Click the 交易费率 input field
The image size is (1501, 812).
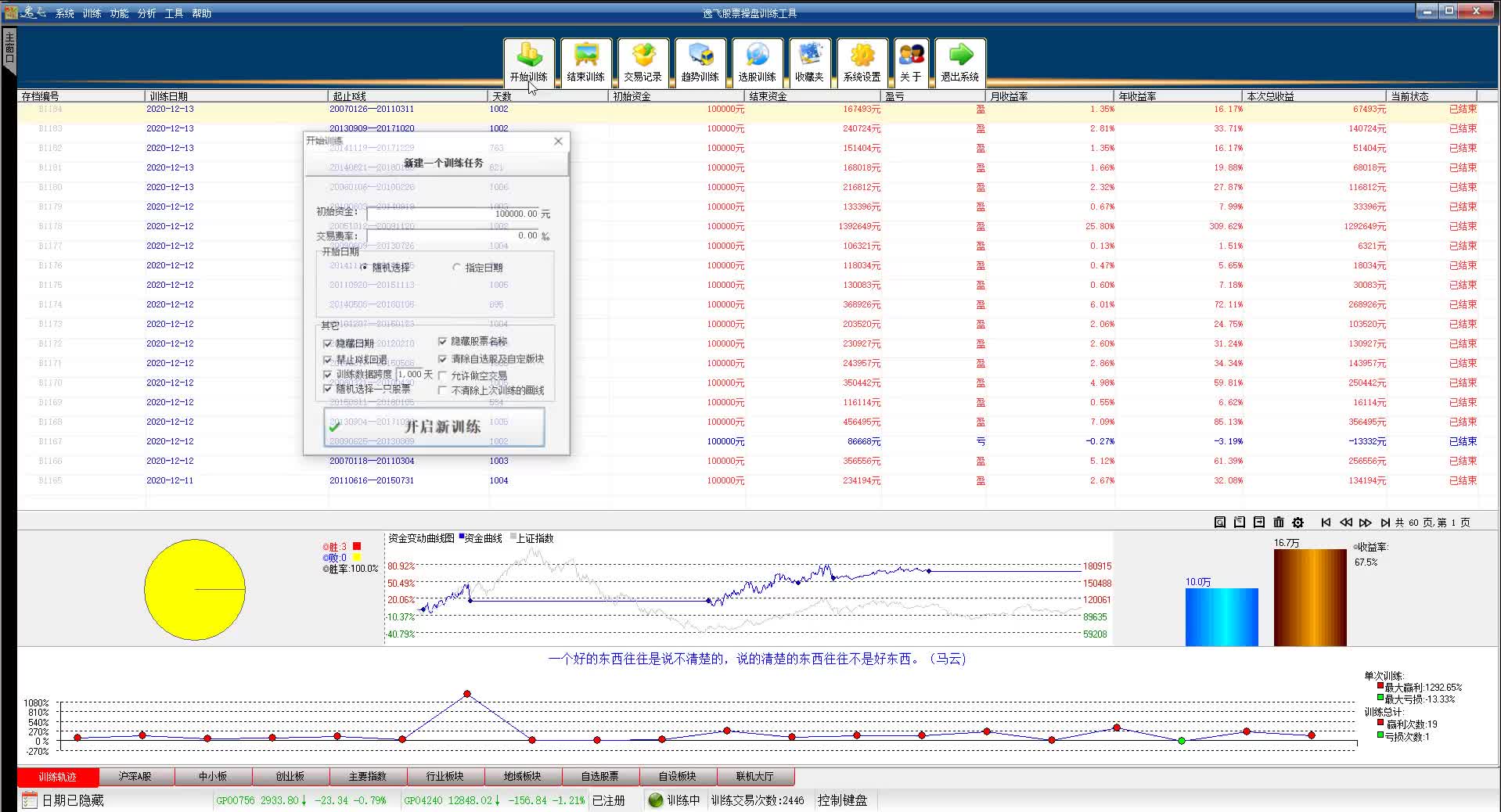point(453,235)
